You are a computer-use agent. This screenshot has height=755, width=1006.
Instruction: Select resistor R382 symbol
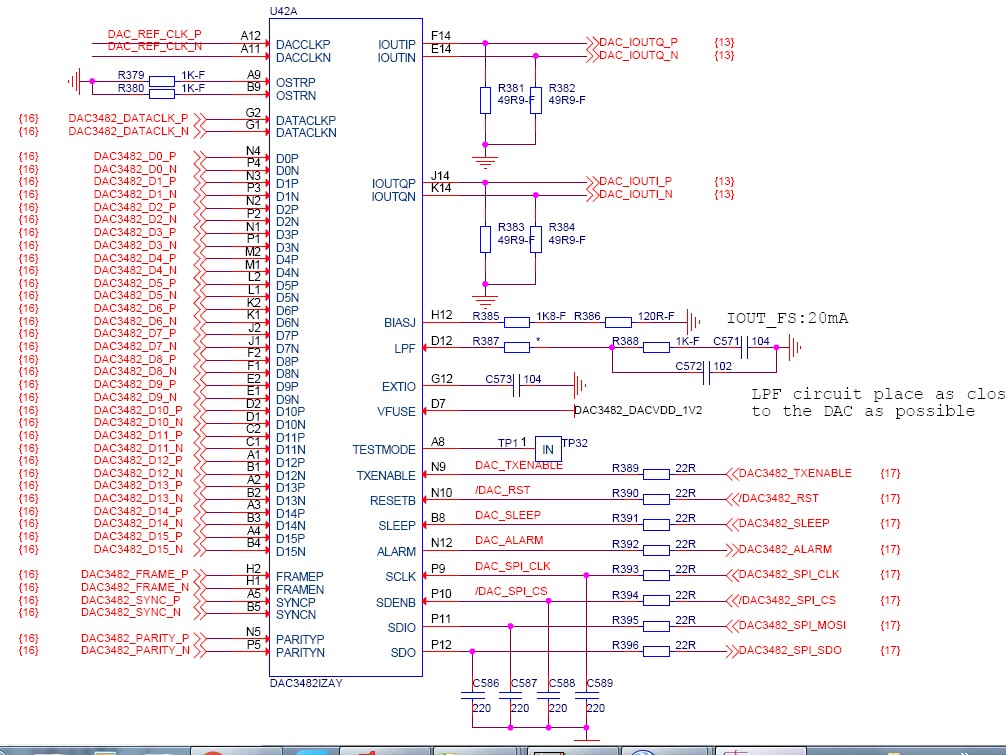(x=536, y=101)
